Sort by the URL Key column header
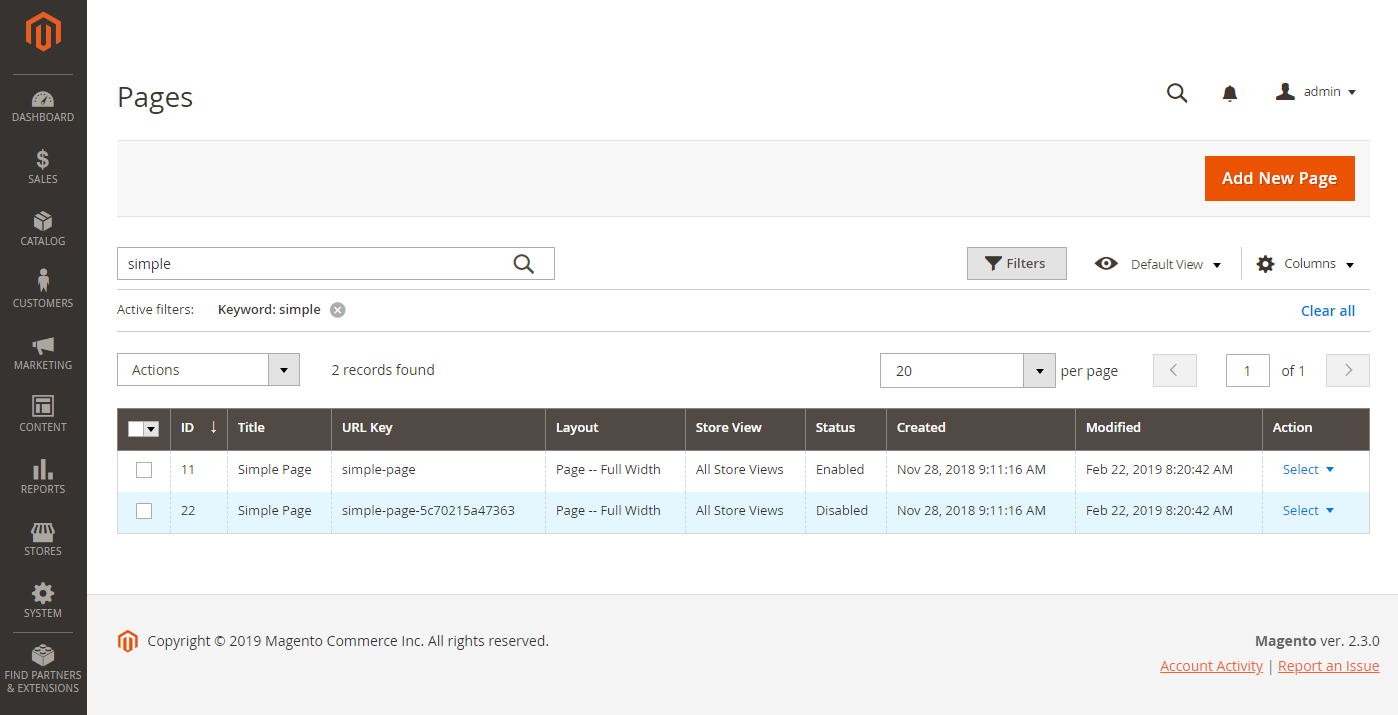 438,428
